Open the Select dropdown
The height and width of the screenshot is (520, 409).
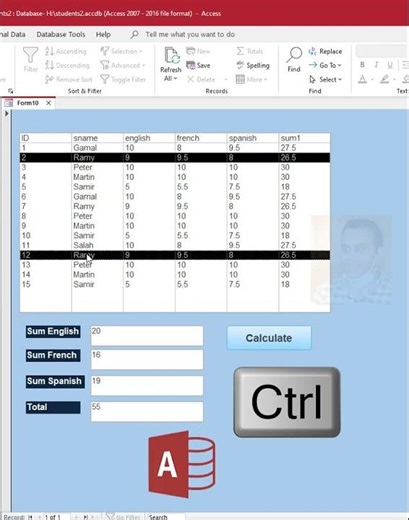(x=326, y=79)
